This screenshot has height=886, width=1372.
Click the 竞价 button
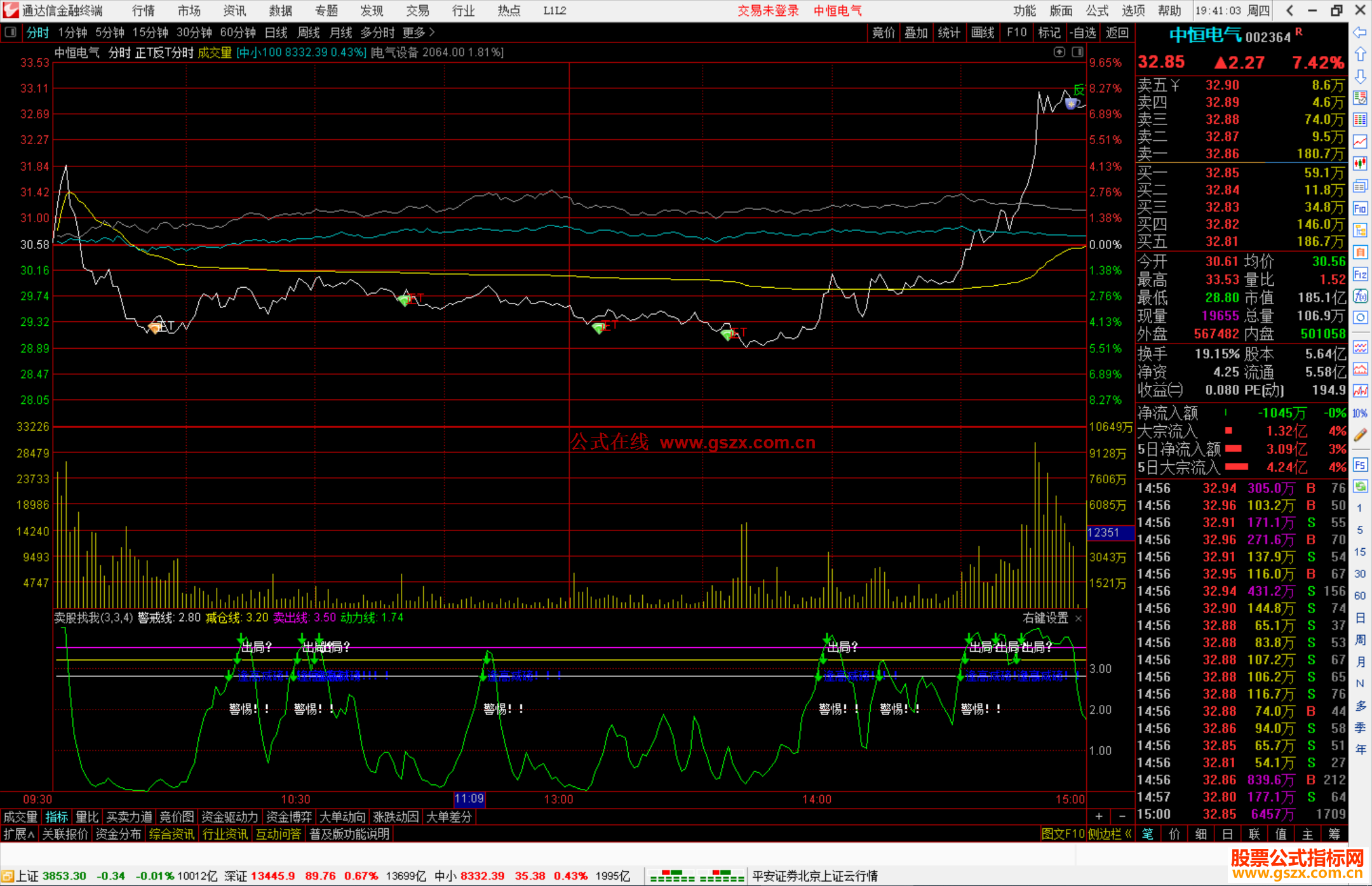[x=884, y=32]
